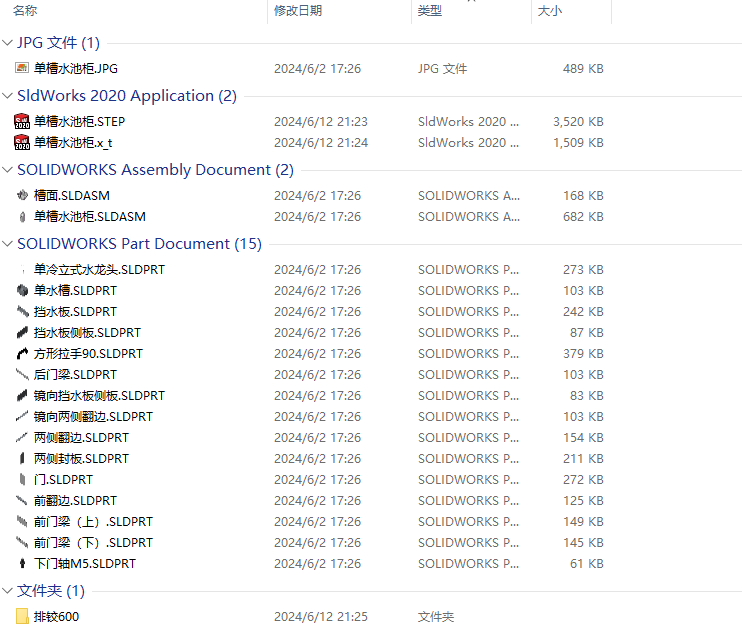Click the 单水槽.SLDPRT part icon
Viewport: 742px width, 638px height.
(22, 291)
